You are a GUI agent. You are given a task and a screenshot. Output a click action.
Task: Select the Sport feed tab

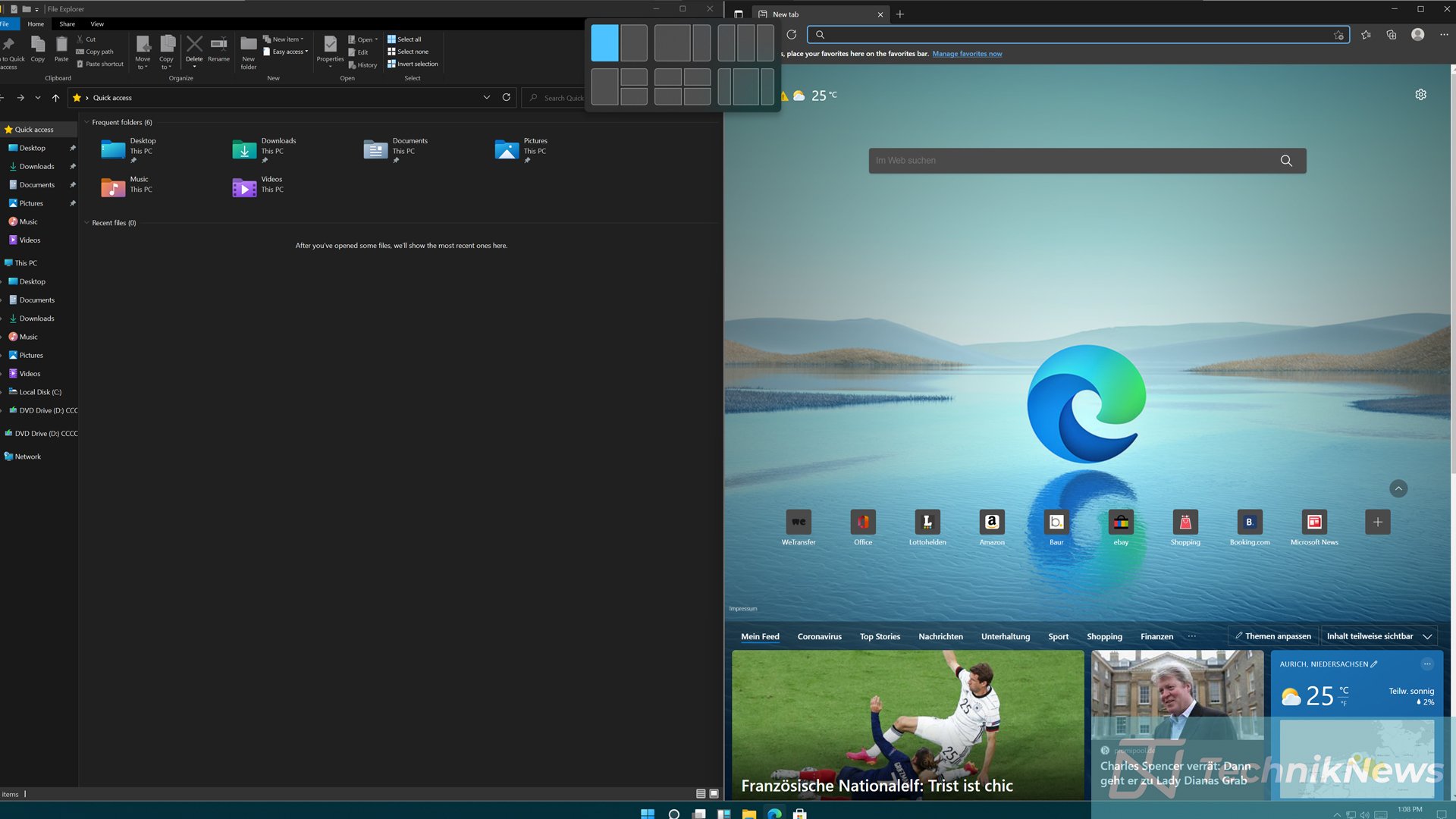click(1058, 636)
